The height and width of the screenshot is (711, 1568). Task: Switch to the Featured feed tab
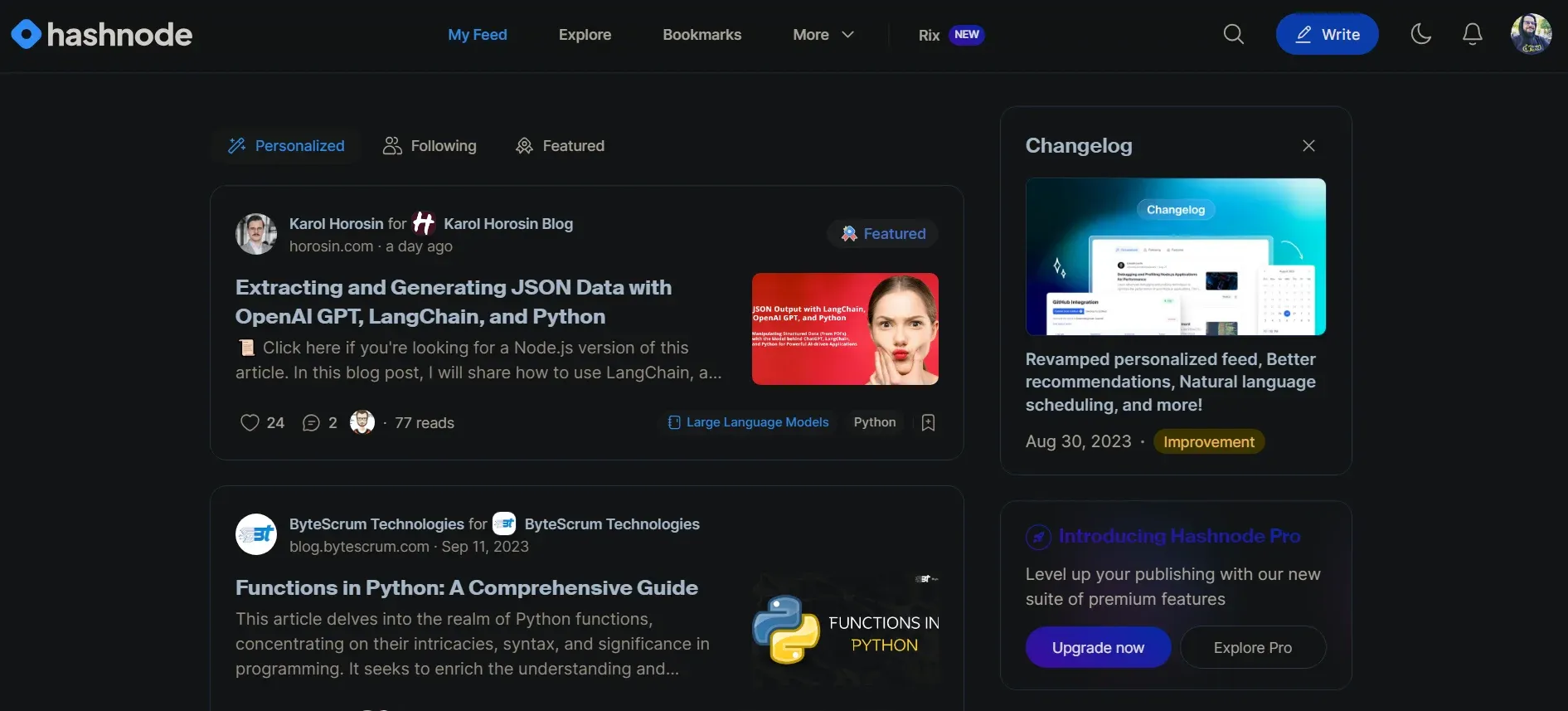pos(561,146)
